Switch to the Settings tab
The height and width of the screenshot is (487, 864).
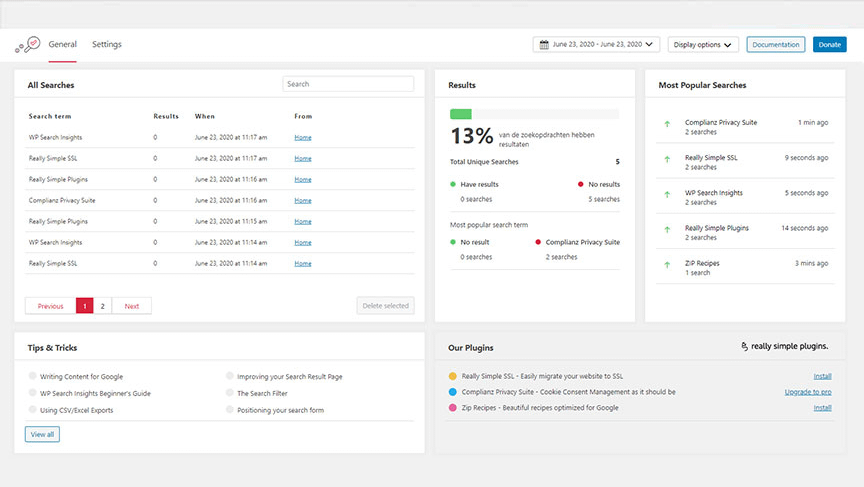click(x=106, y=44)
